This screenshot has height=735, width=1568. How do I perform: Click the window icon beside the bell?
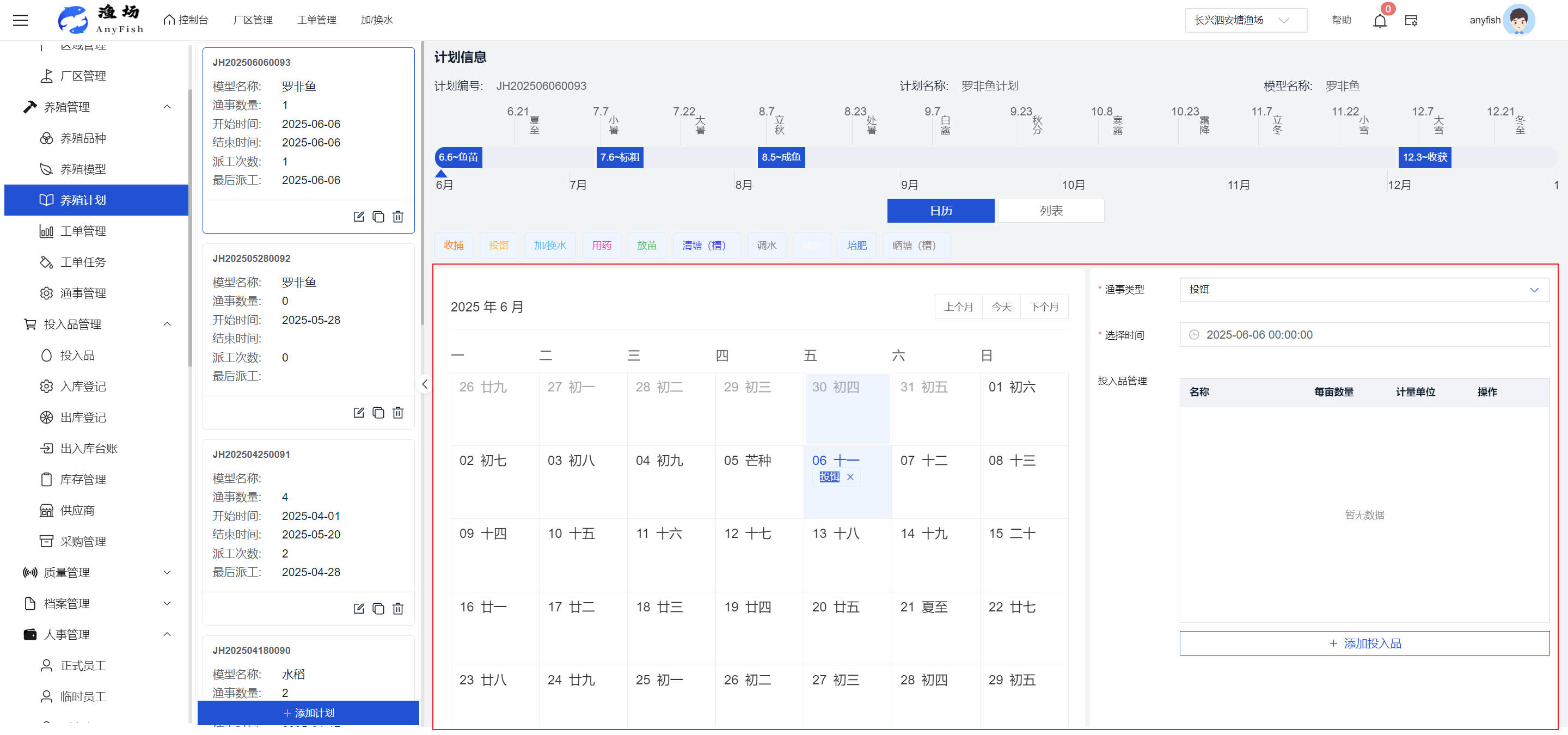click(1411, 21)
